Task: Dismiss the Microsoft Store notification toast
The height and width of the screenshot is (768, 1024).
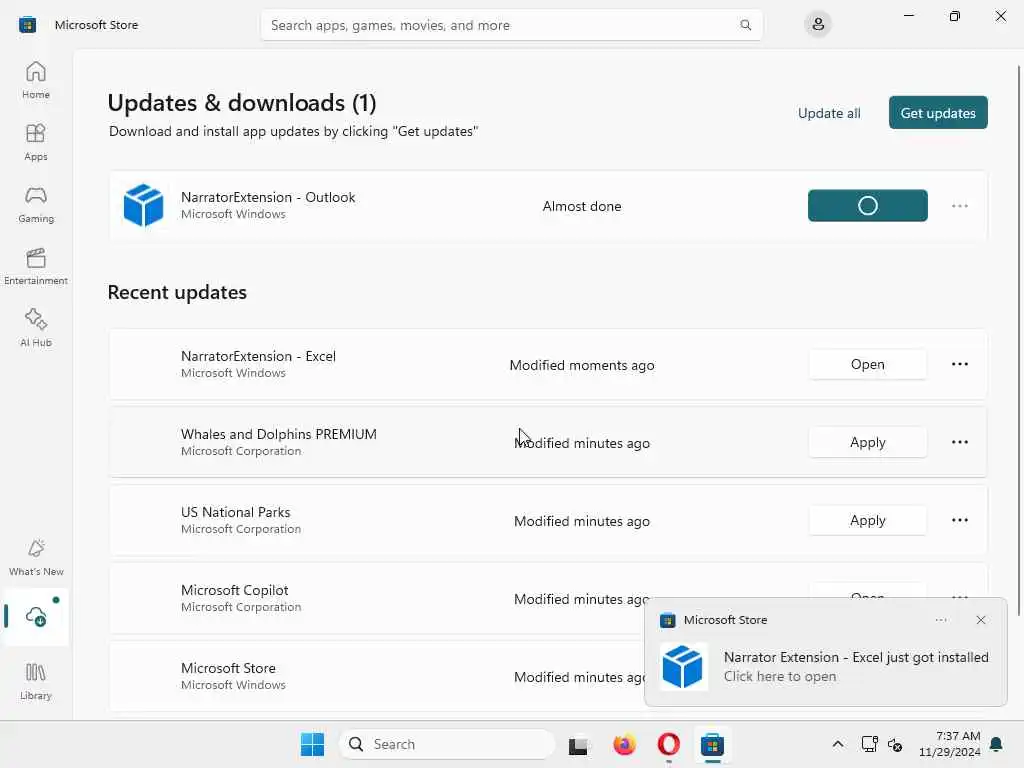Action: tap(981, 620)
